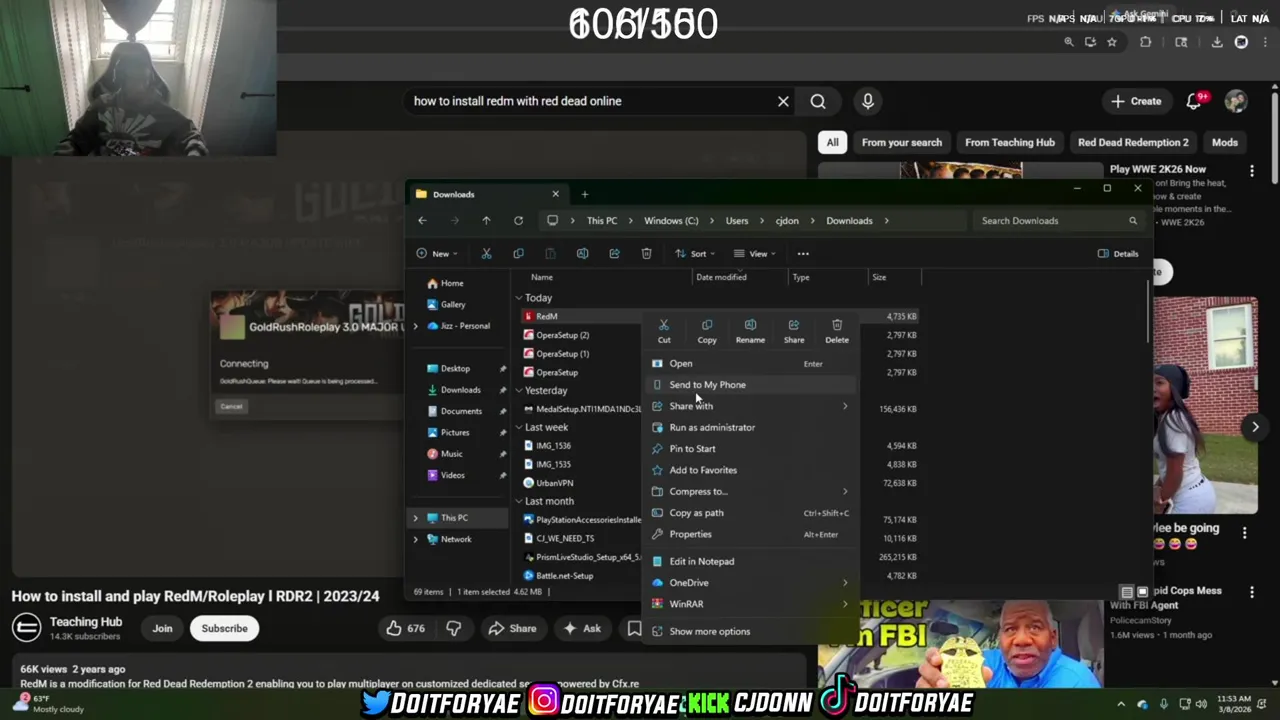Viewport: 1280px width, 720px height.
Task: Click the YouTube search magnifier button
Action: pos(818,101)
